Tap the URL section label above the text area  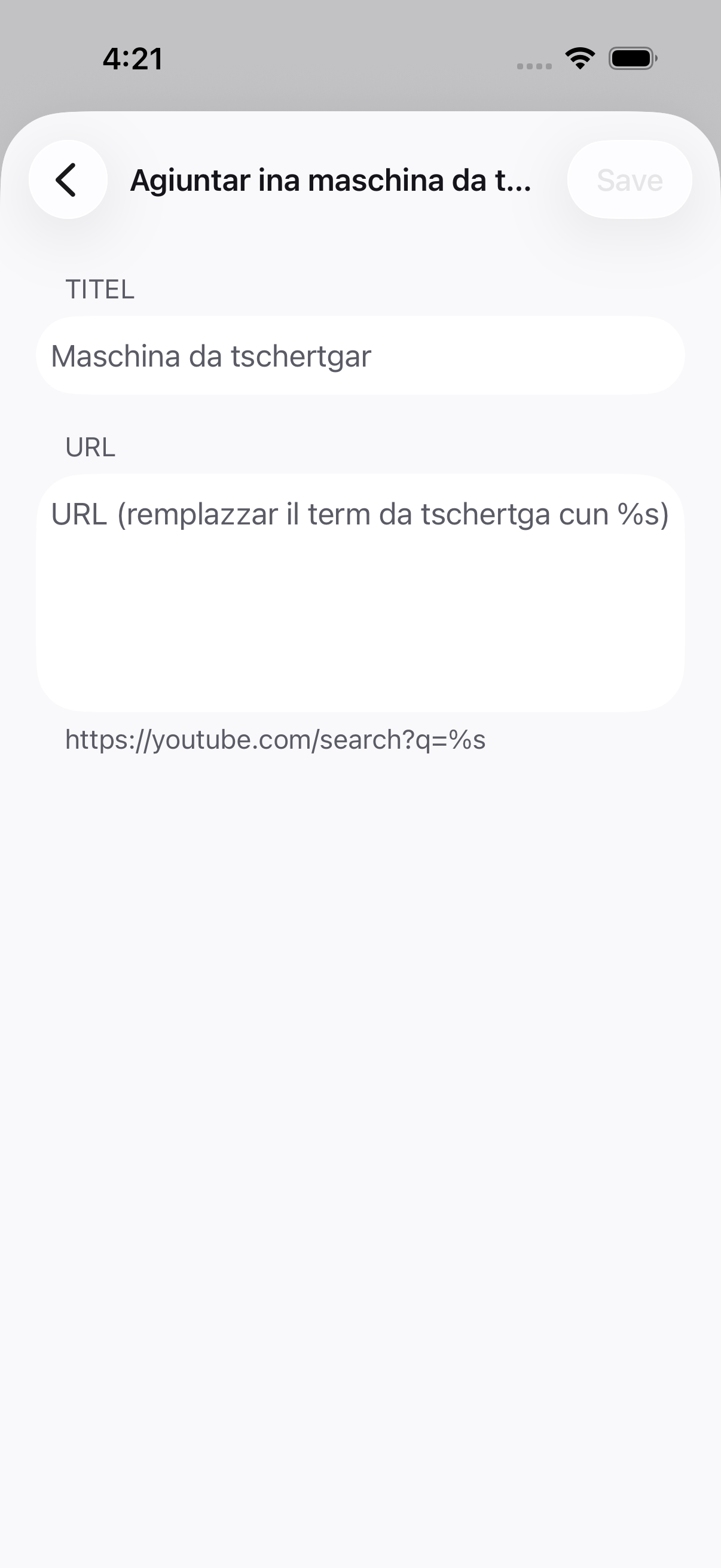pyautogui.click(x=90, y=447)
